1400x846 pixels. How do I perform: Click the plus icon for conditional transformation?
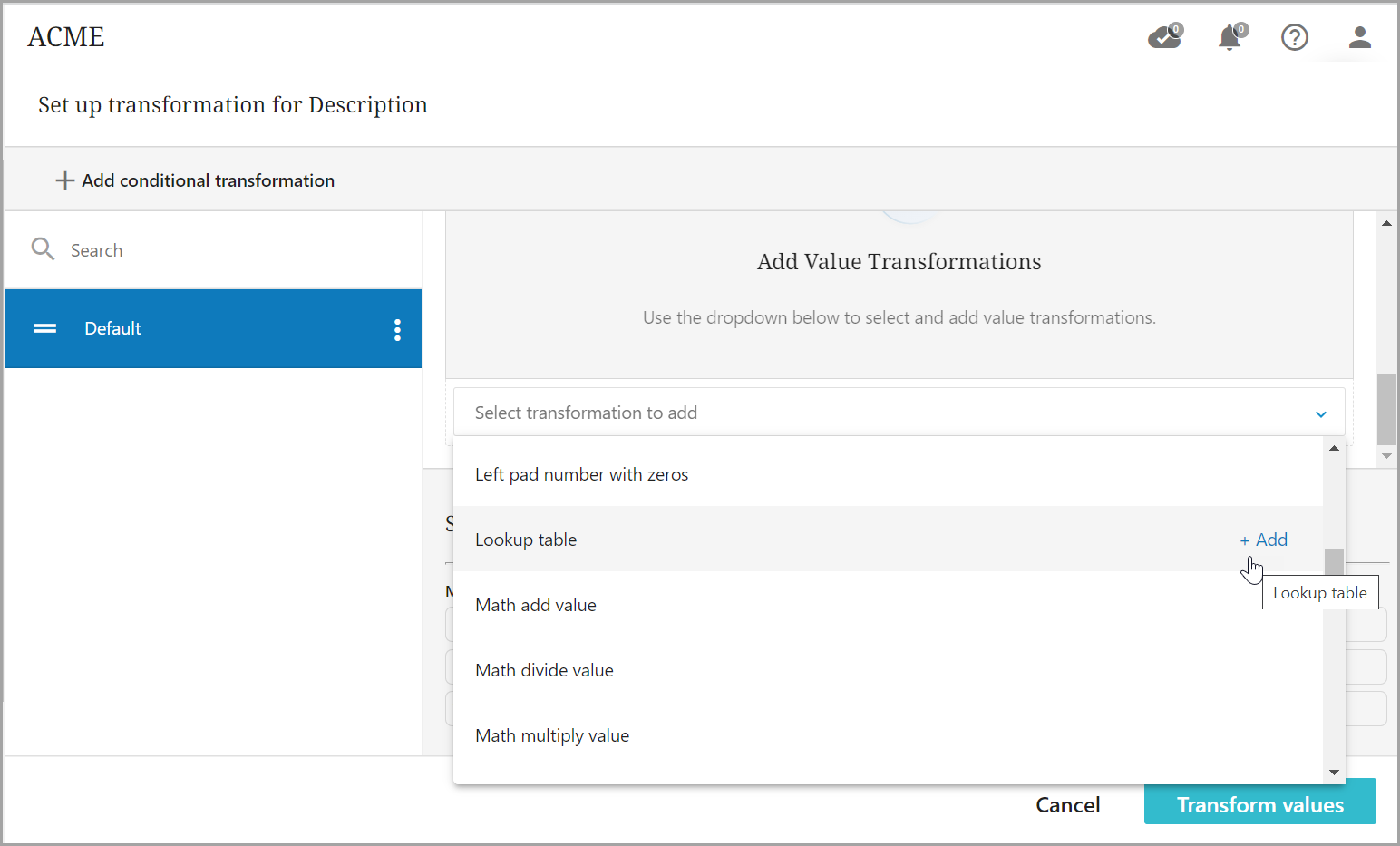[x=65, y=180]
